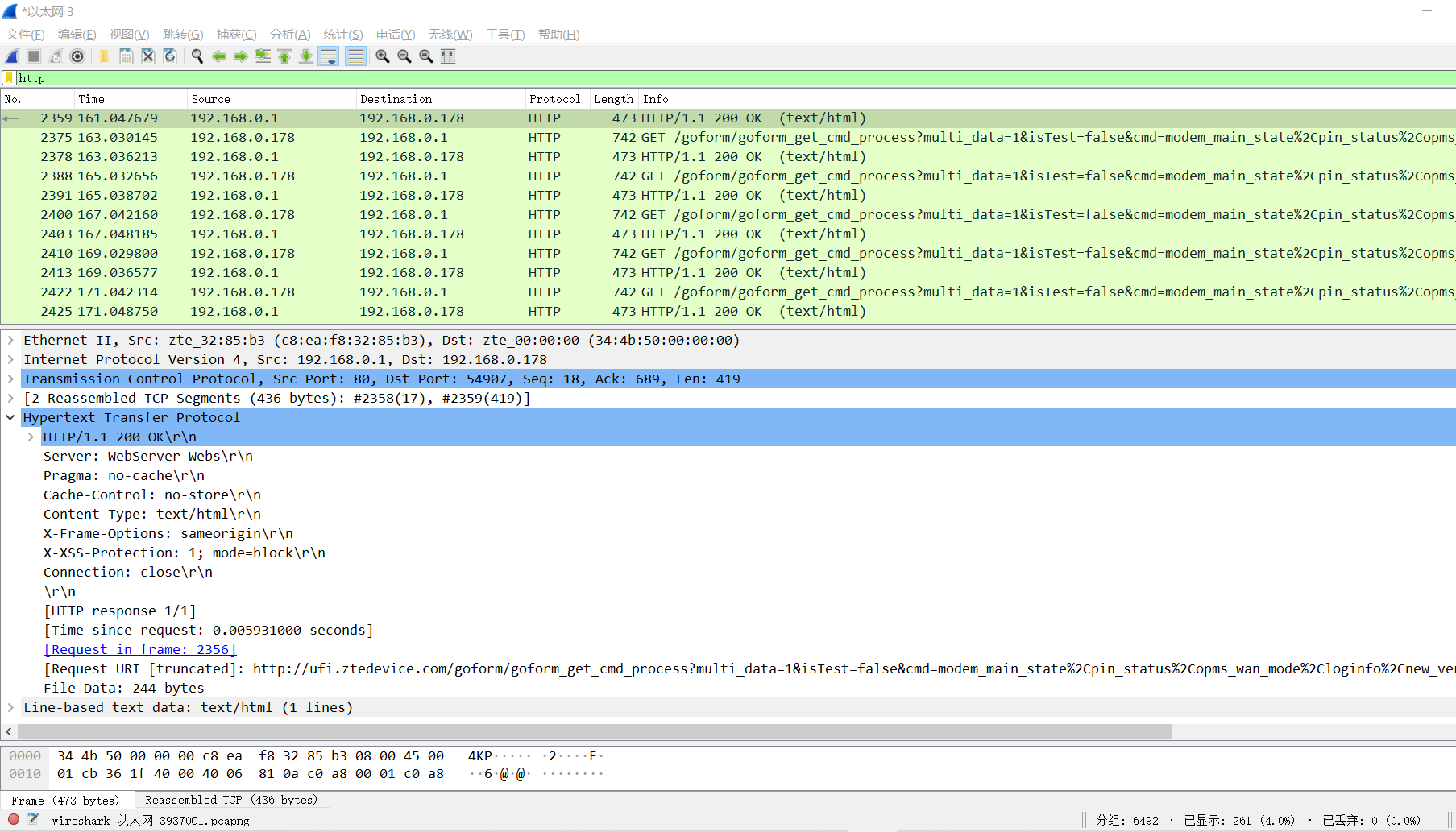This screenshot has width=1456, height=832.
Task: Sort packets by the Protocol column
Action: click(x=558, y=99)
